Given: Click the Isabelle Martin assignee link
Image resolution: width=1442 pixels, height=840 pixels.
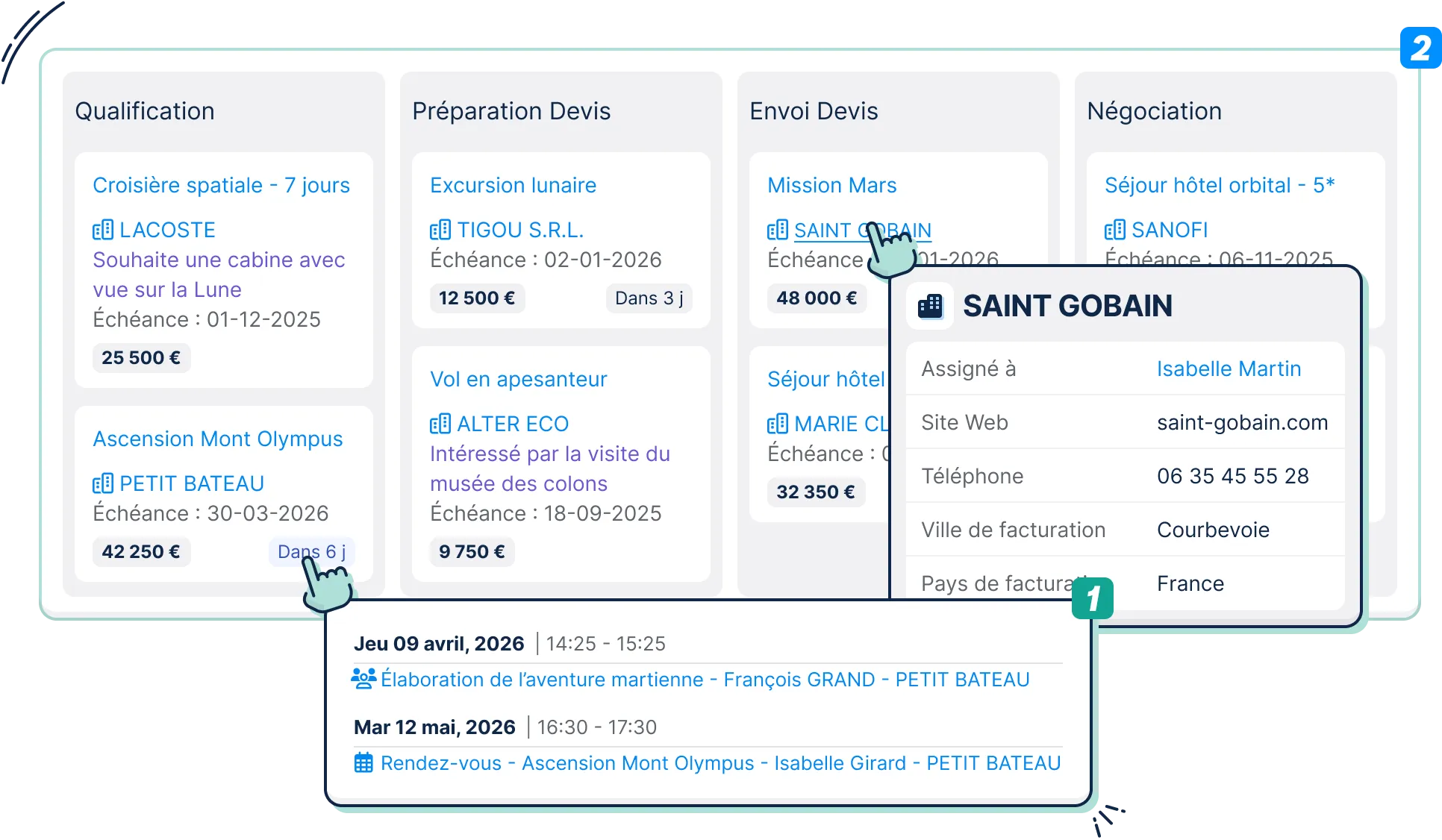Looking at the screenshot, I should point(1229,369).
